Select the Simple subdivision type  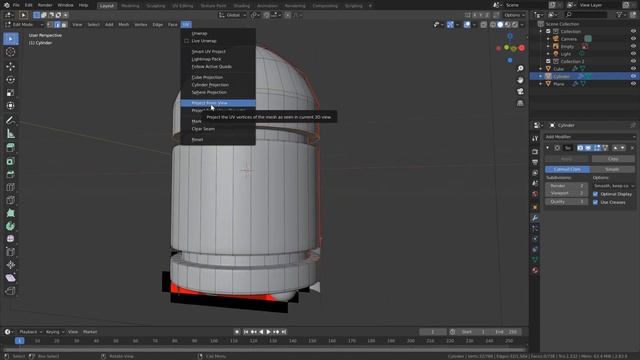click(612, 169)
